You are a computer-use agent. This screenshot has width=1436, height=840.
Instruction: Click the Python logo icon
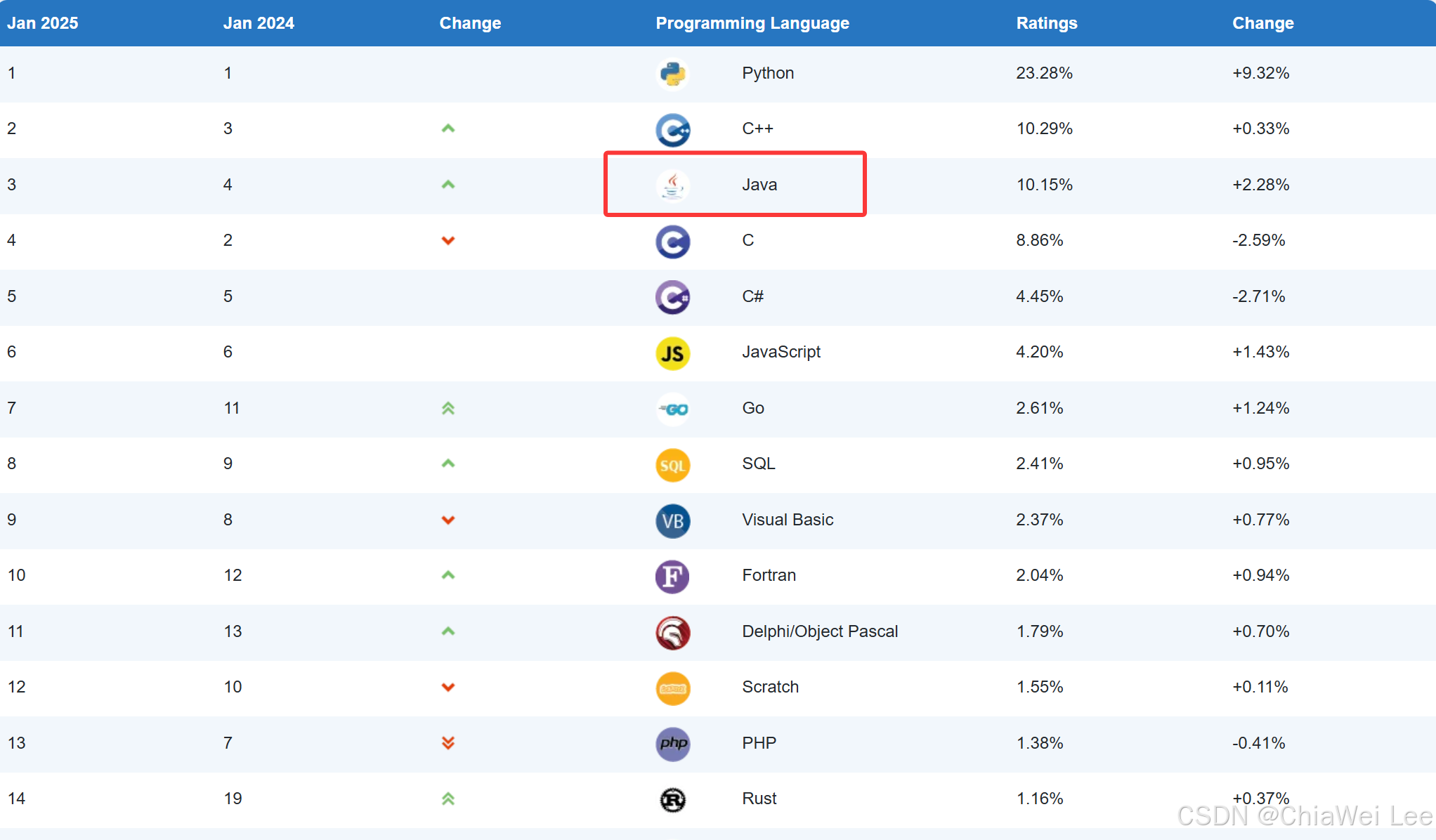pyautogui.click(x=672, y=74)
